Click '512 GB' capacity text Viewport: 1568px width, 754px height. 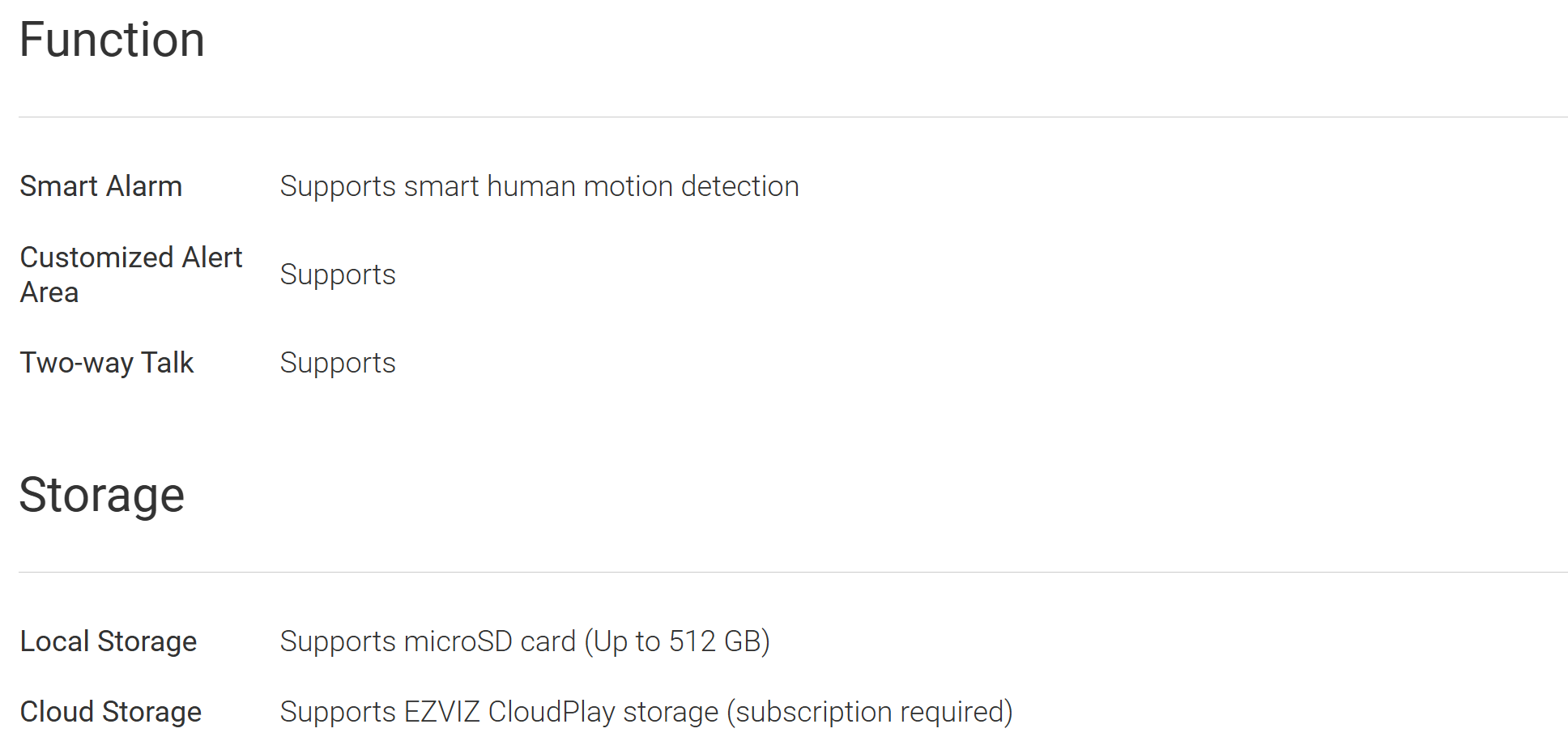pyautogui.click(x=714, y=641)
